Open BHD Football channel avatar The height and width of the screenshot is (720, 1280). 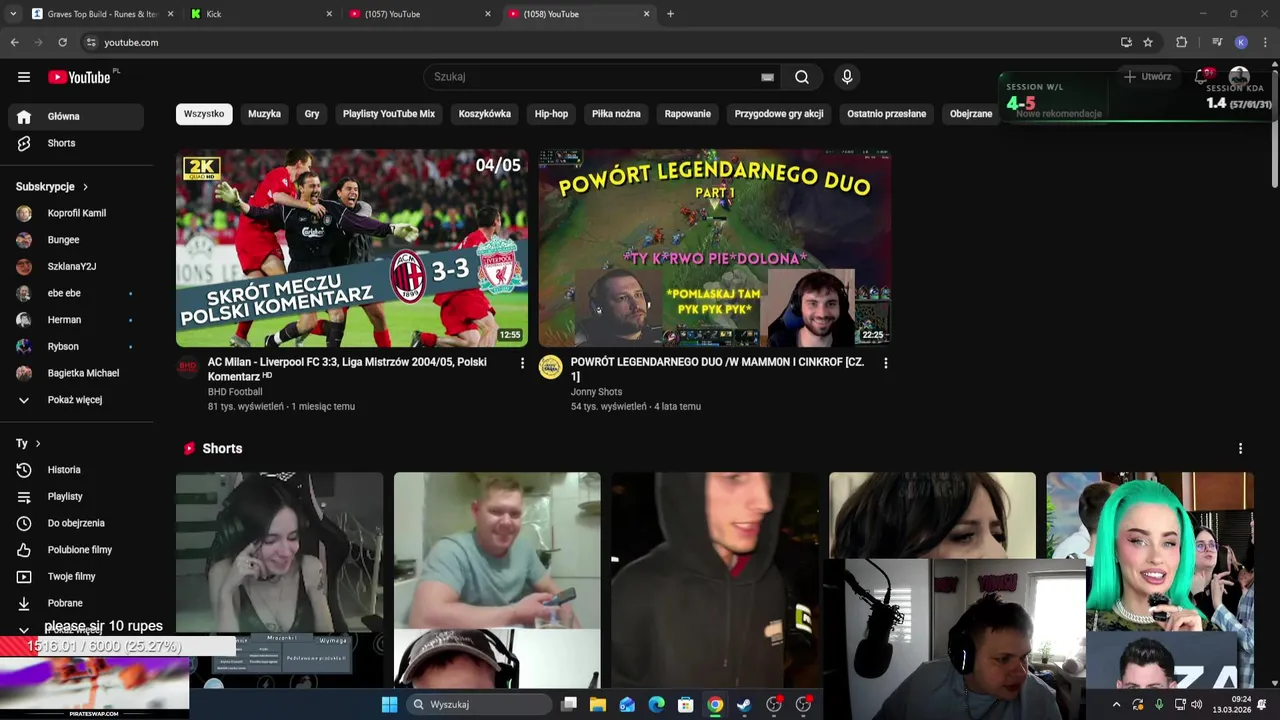(x=188, y=367)
